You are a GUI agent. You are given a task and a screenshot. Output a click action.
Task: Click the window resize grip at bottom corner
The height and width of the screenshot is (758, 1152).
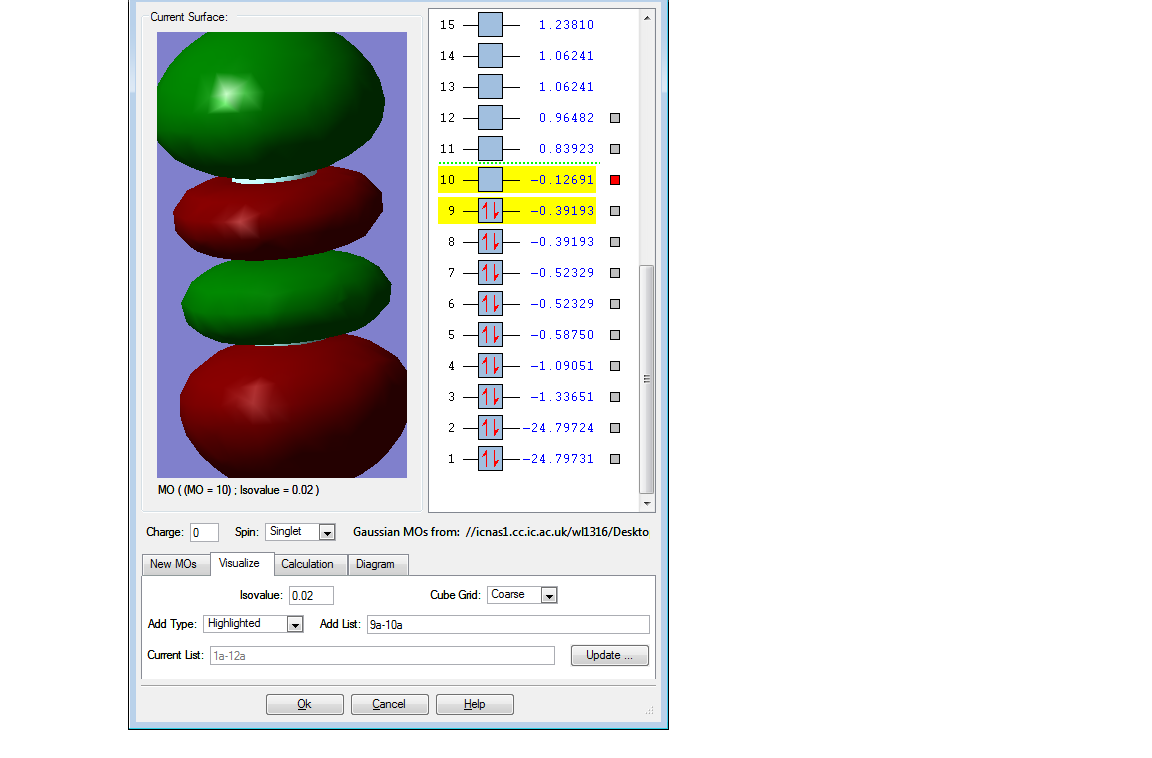pos(649,710)
